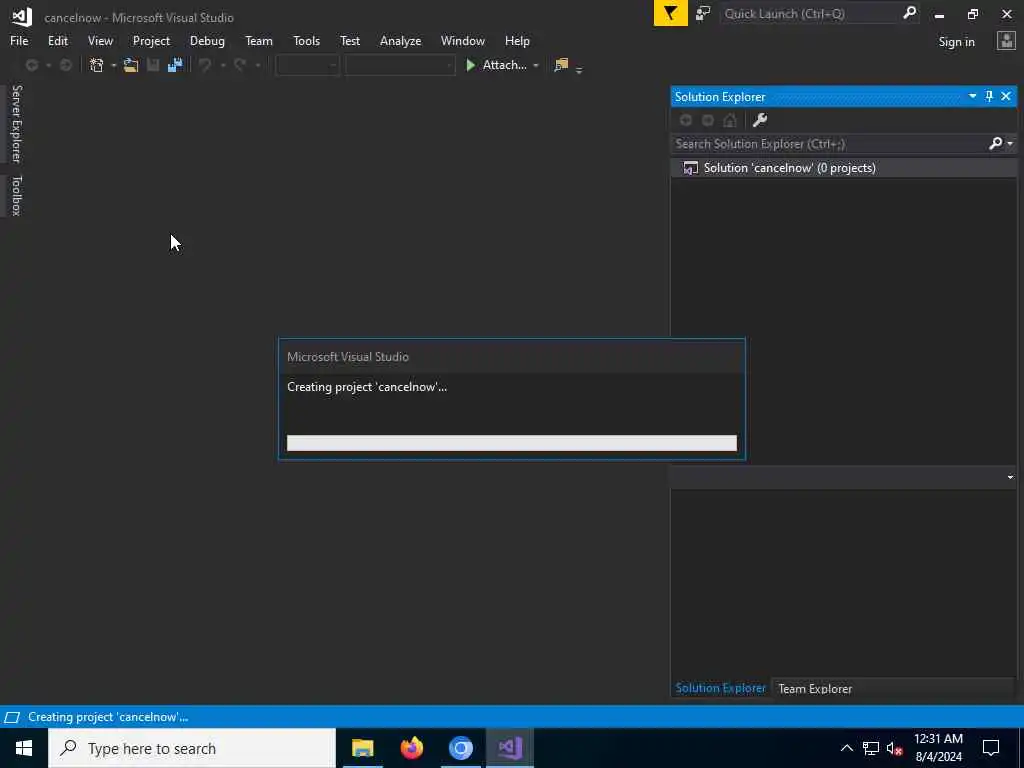Open the Help menu
The width and height of the screenshot is (1024, 768).
(x=517, y=40)
